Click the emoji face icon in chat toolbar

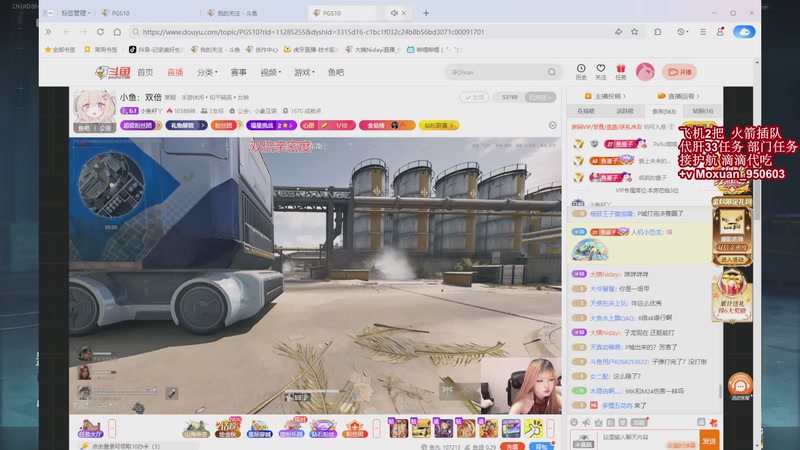pyautogui.click(x=574, y=422)
